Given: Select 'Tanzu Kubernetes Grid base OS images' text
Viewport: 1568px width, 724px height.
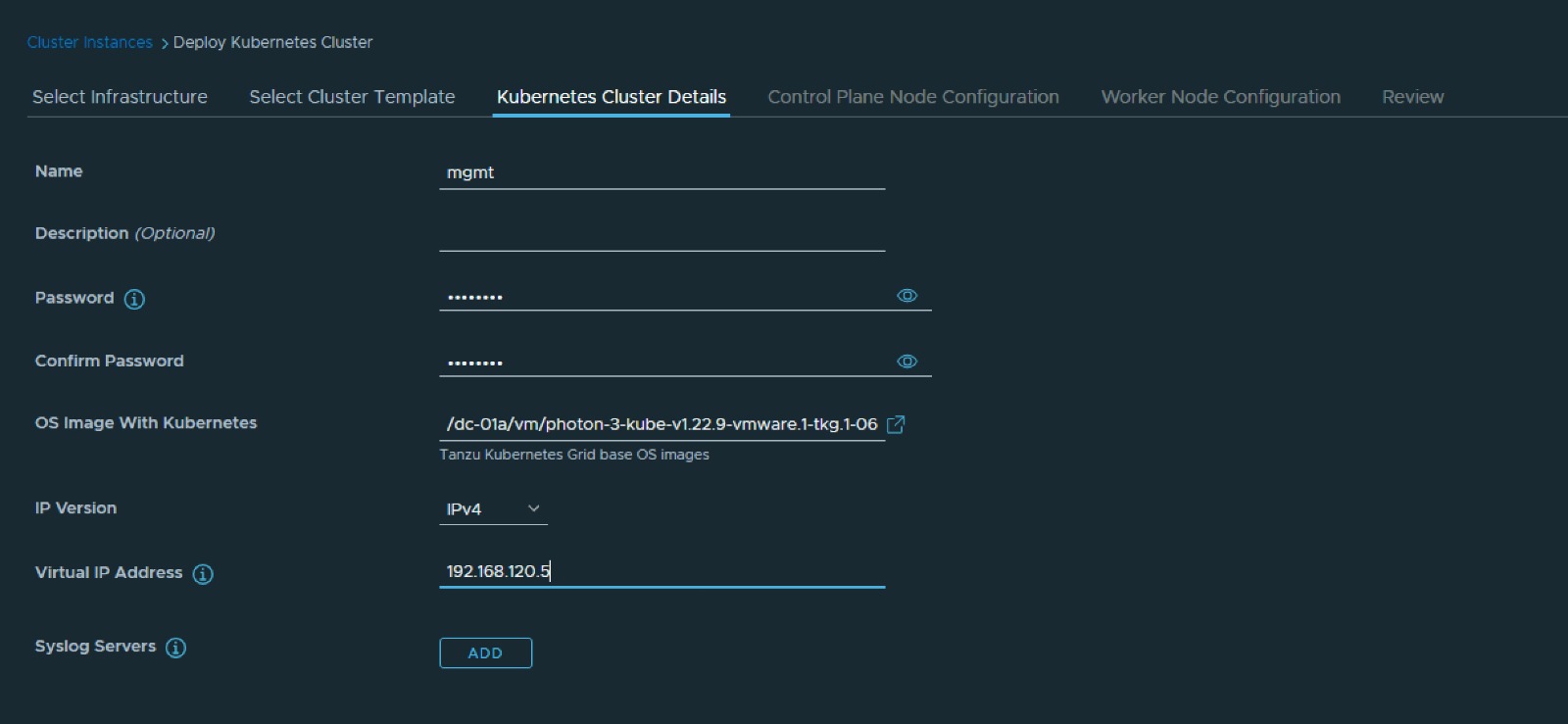Looking at the screenshot, I should [x=574, y=455].
